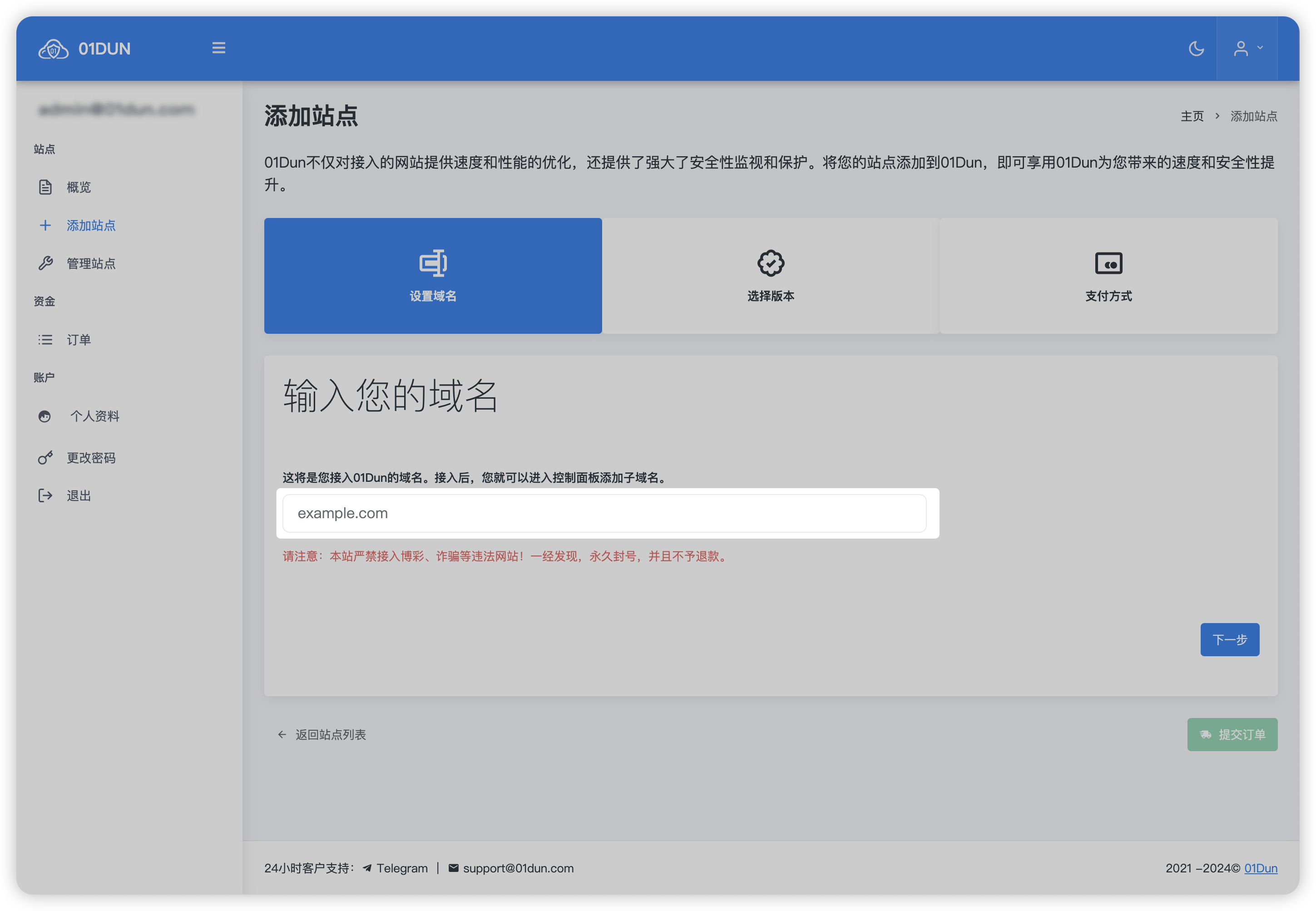Viewport: 1316px width, 911px height.
Task: Open the 01Dun footer link
Action: 1261,868
